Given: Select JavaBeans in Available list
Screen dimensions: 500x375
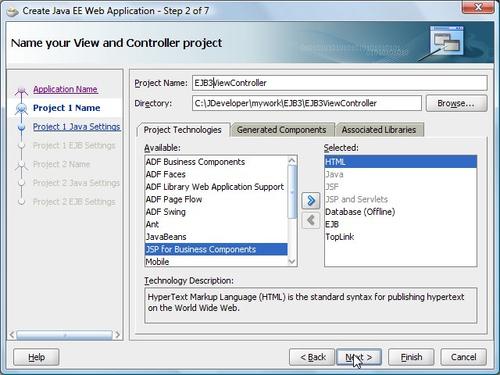Looking at the screenshot, I should [x=216, y=237].
